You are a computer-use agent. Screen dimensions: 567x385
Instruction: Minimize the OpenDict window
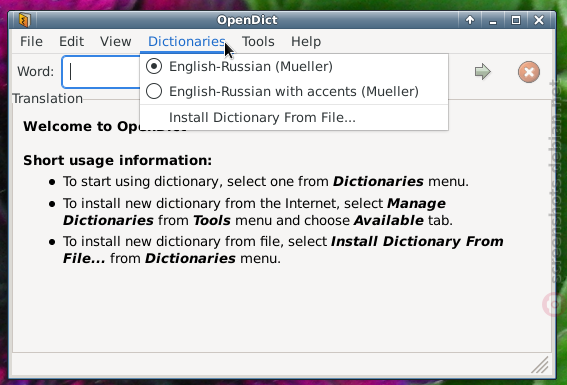493,20
